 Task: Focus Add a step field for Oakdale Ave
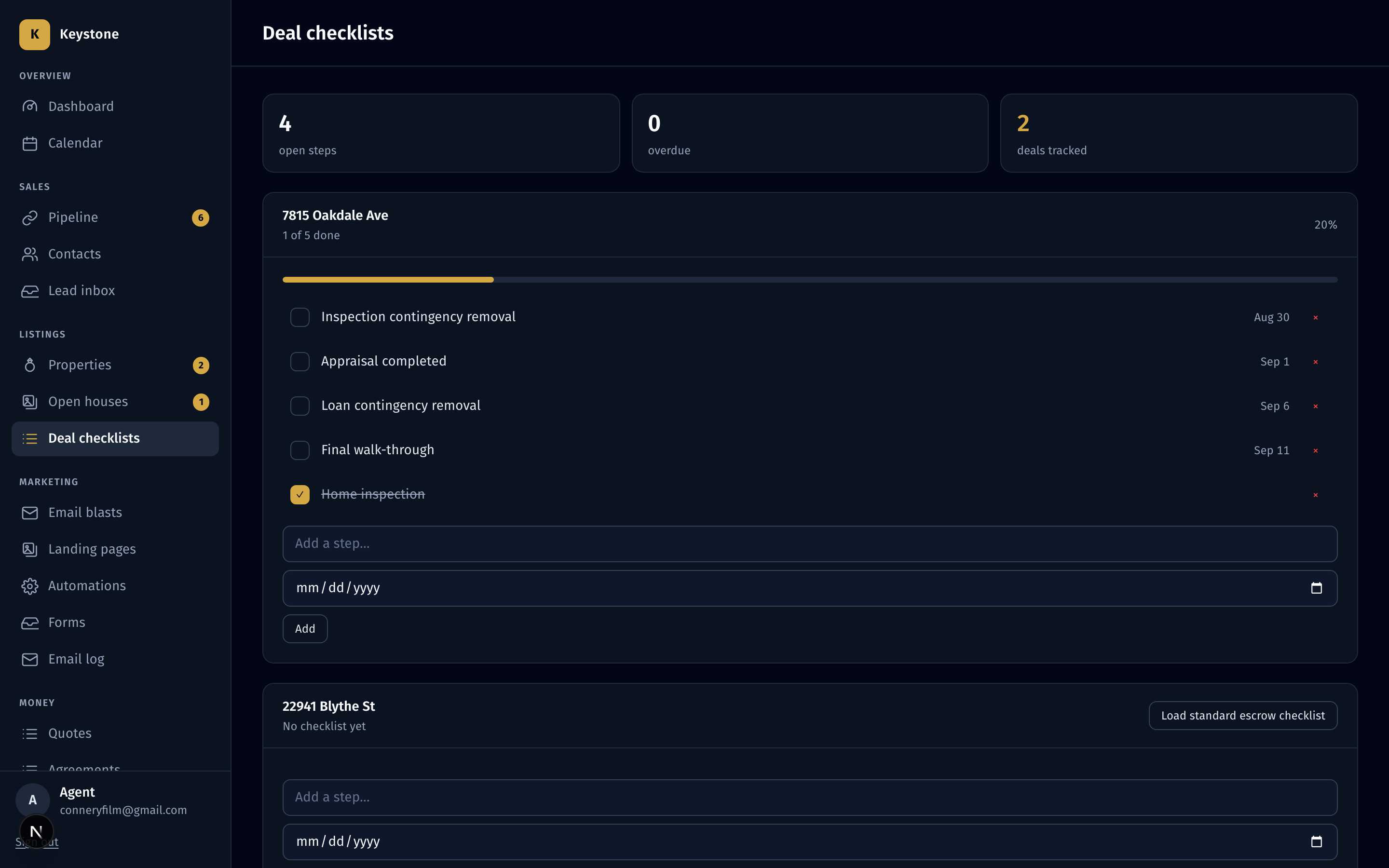pos(810,543)
